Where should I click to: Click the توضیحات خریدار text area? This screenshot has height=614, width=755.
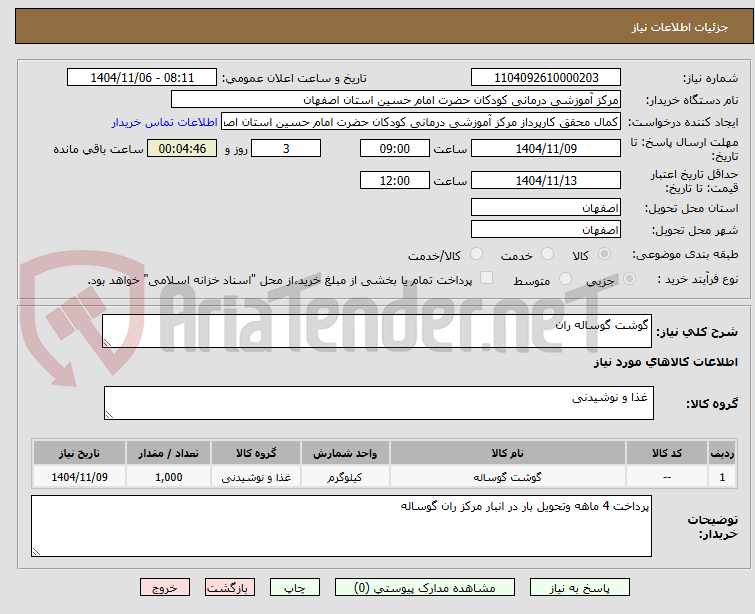[341, 526]
